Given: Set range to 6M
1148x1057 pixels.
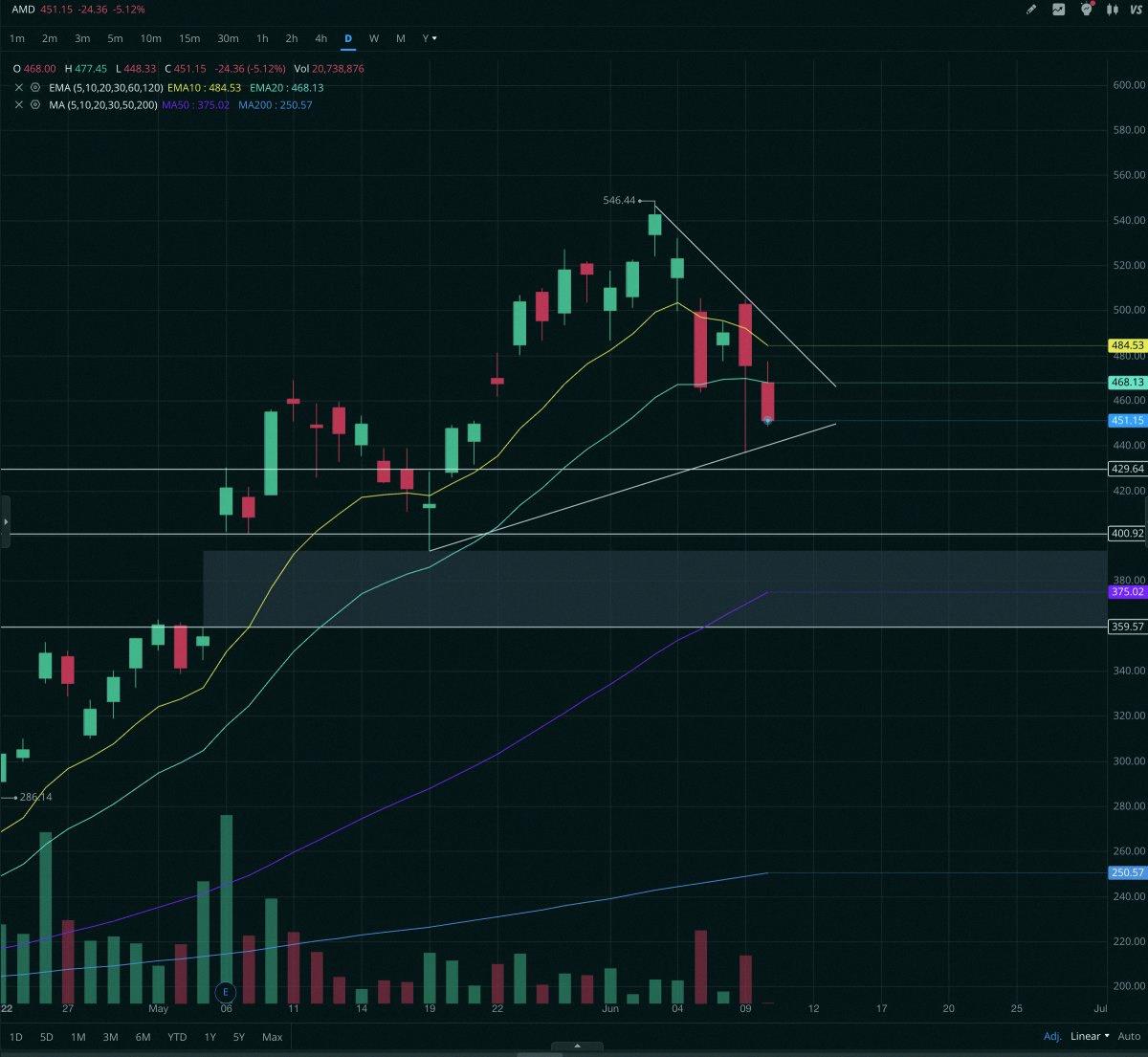Looking at the screenshot, I should (x=143, y=1037).
